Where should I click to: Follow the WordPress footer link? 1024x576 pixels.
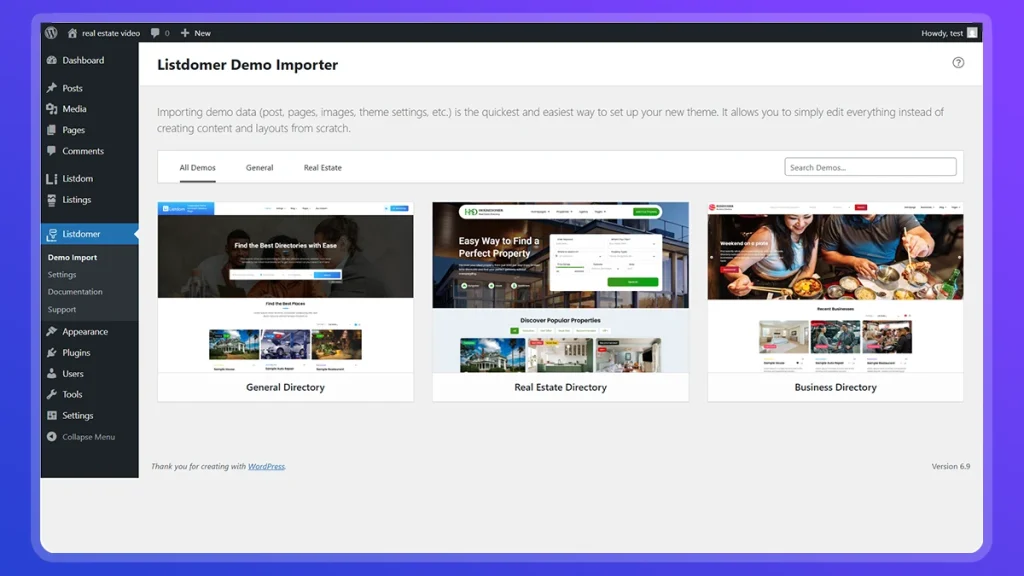point(265,466)
